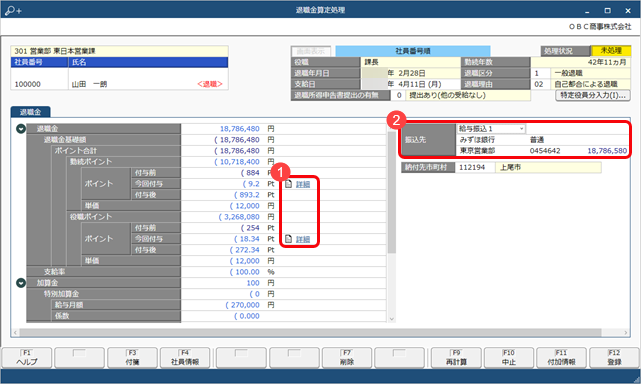
Task: Click the F10 中止 function button
Action: 509,358
